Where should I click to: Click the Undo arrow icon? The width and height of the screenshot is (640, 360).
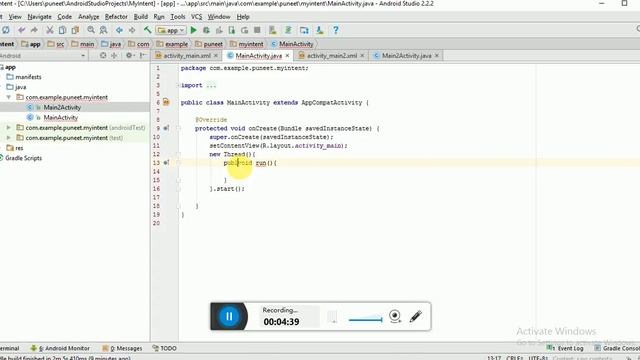pyautogui.click(x=22, y=30)
